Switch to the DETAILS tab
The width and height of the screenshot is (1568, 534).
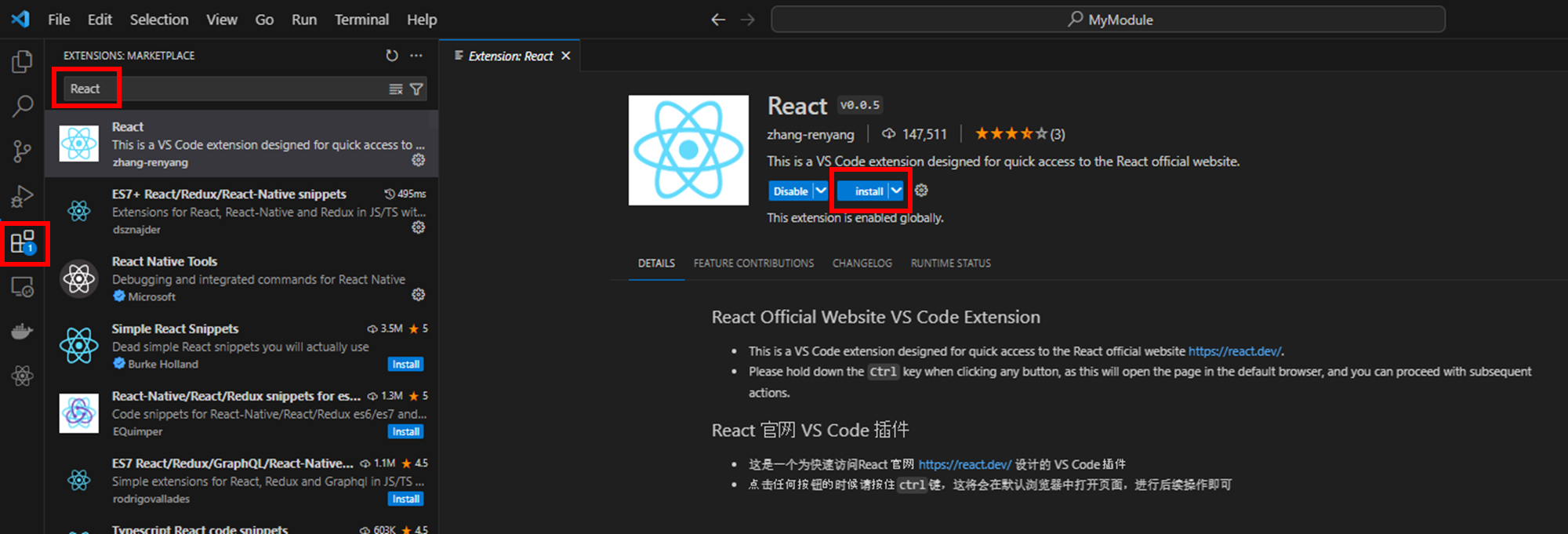pyautogui.click(x=656, y=263)
